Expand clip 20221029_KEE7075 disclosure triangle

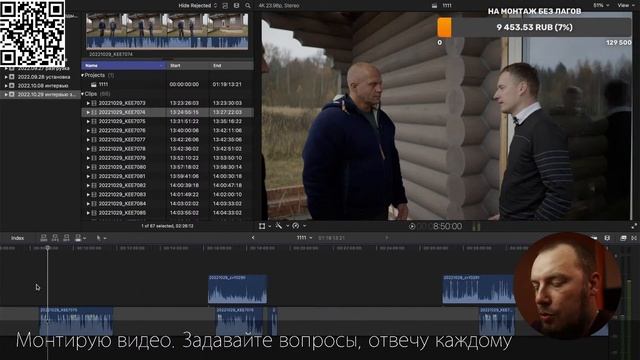point(88,122)
